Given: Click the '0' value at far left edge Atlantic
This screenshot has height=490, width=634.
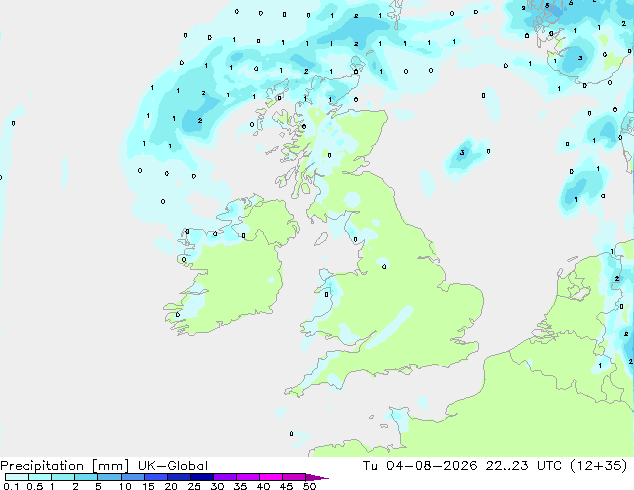Looking at the screenshot, I should [x=1, y=177].
